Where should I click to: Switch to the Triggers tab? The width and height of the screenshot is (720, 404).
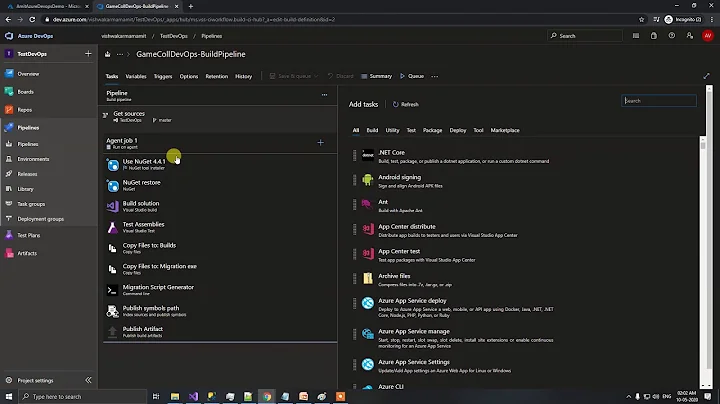(x=163, y=76)
